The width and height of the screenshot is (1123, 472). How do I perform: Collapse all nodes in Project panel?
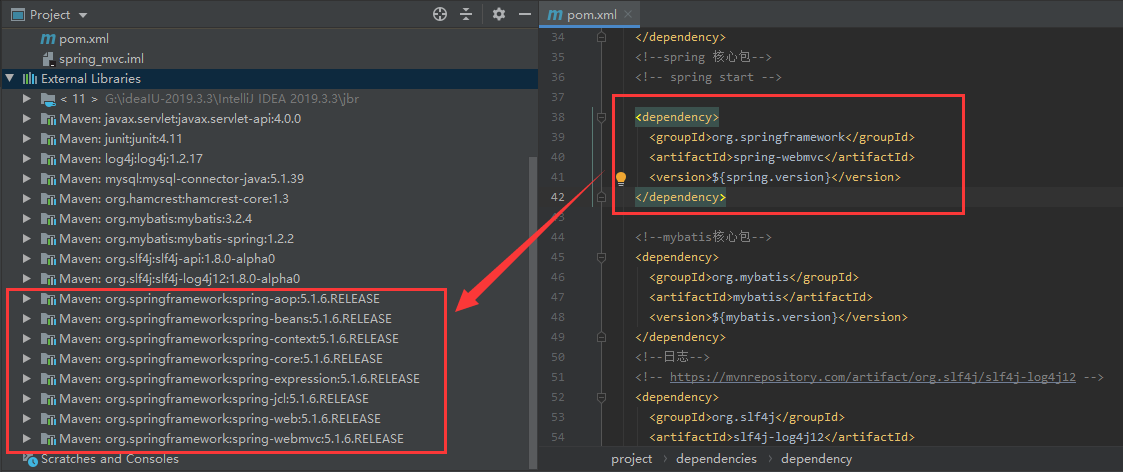click(466, 14)
